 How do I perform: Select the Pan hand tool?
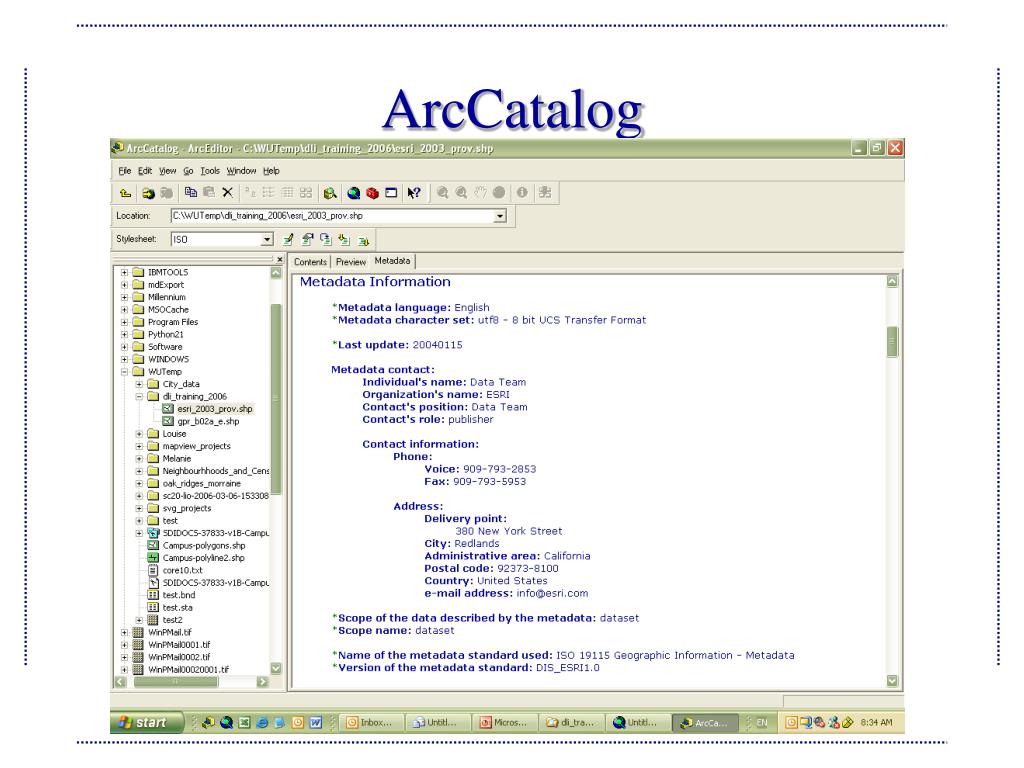tap(480, 192)
